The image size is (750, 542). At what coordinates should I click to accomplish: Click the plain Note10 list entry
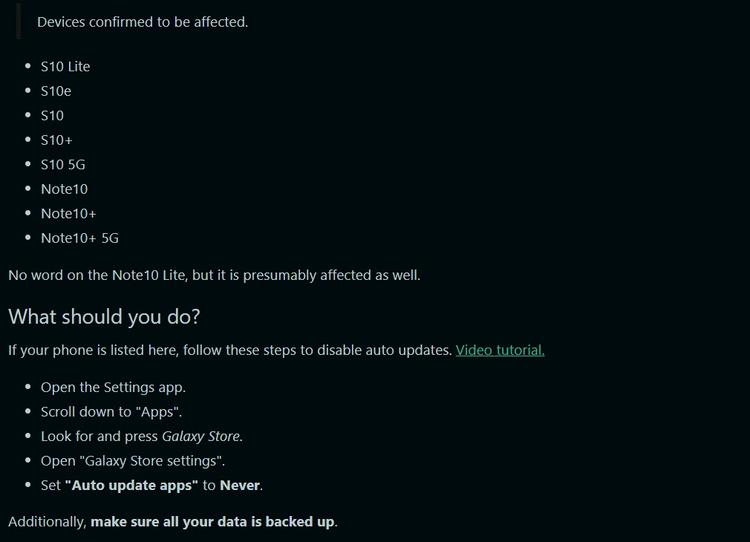[x=65, y=189]
